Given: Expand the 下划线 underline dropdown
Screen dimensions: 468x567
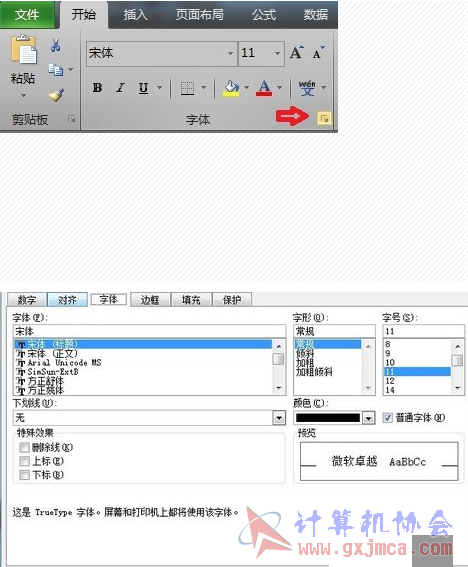Looking at the screenshot, I should (x=279, y=418).
